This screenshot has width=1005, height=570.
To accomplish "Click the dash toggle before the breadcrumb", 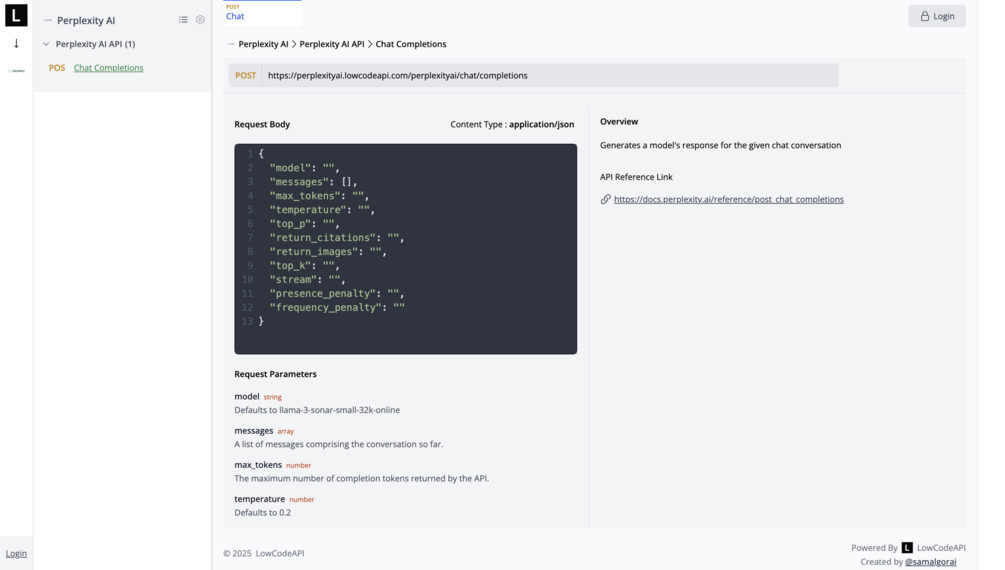I will (231, 44).
